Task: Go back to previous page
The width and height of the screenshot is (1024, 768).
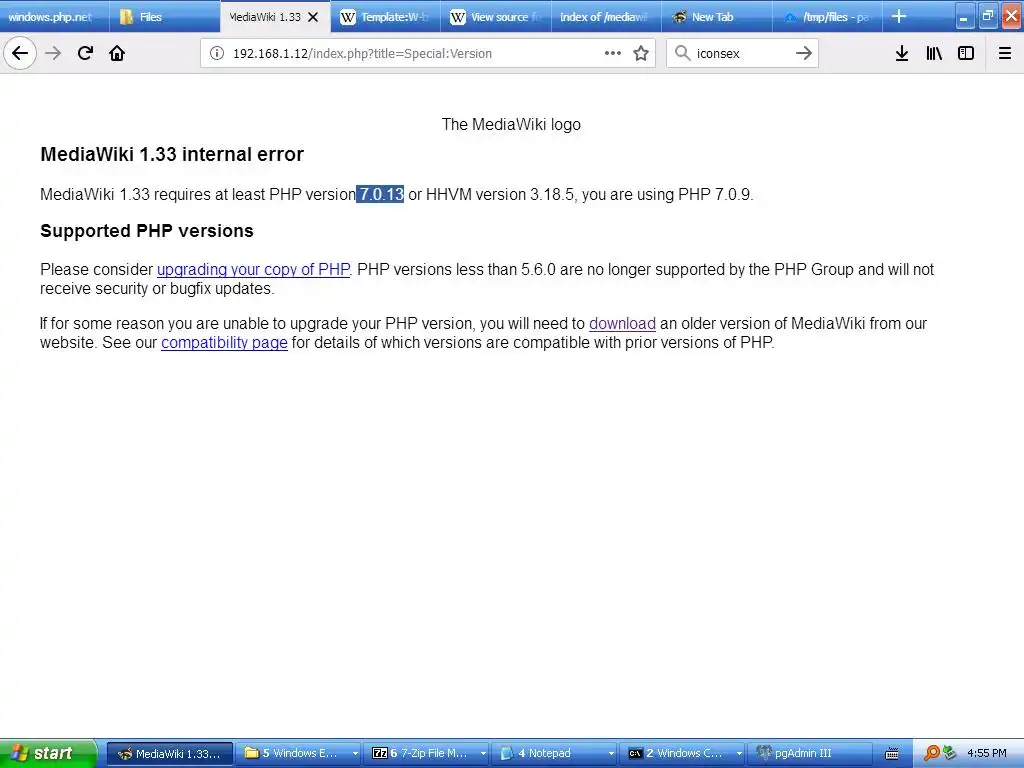Action: 20,53
